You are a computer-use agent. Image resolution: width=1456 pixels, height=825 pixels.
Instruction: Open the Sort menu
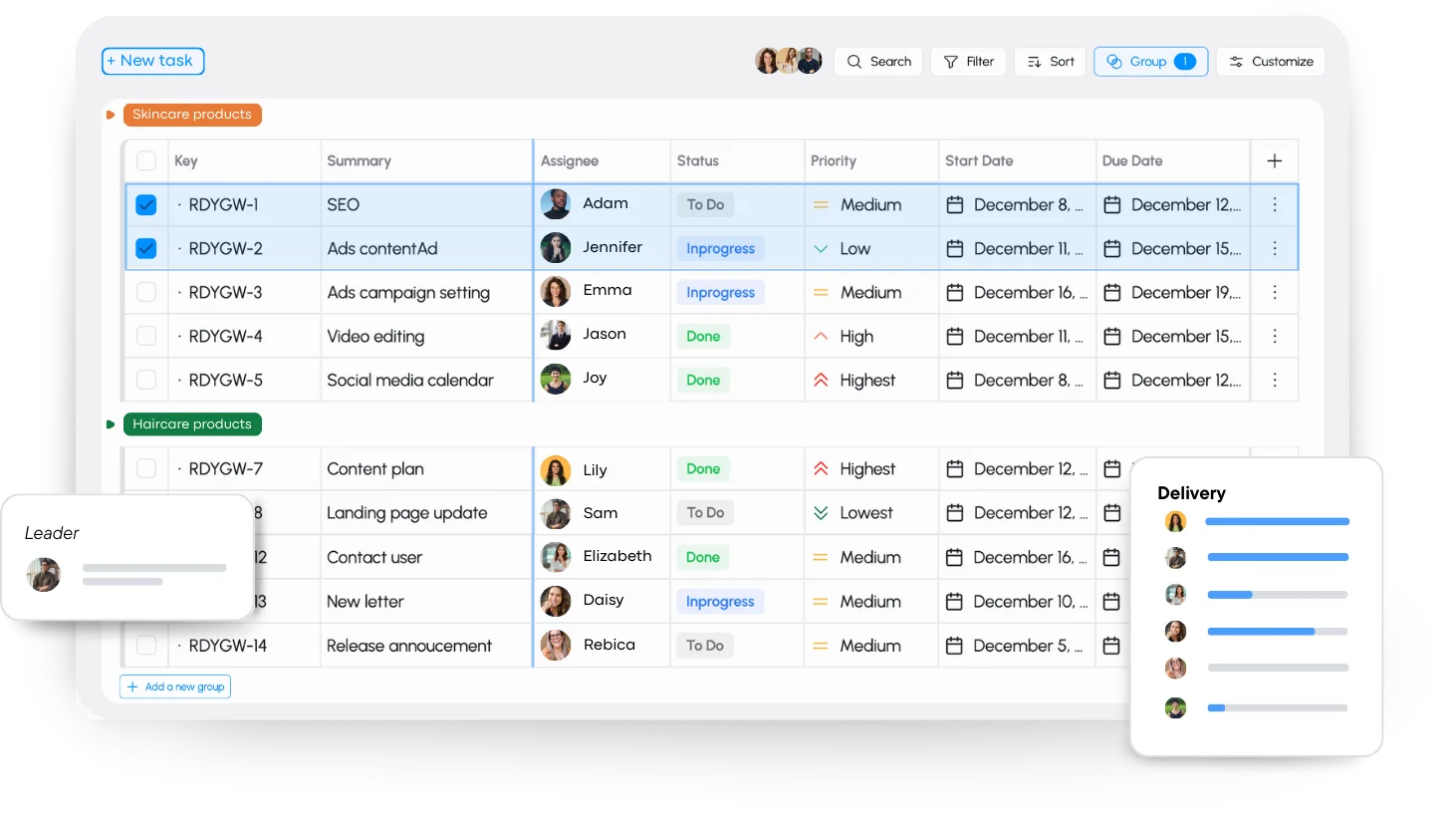pyautogui.click(x=1050, y=62)
